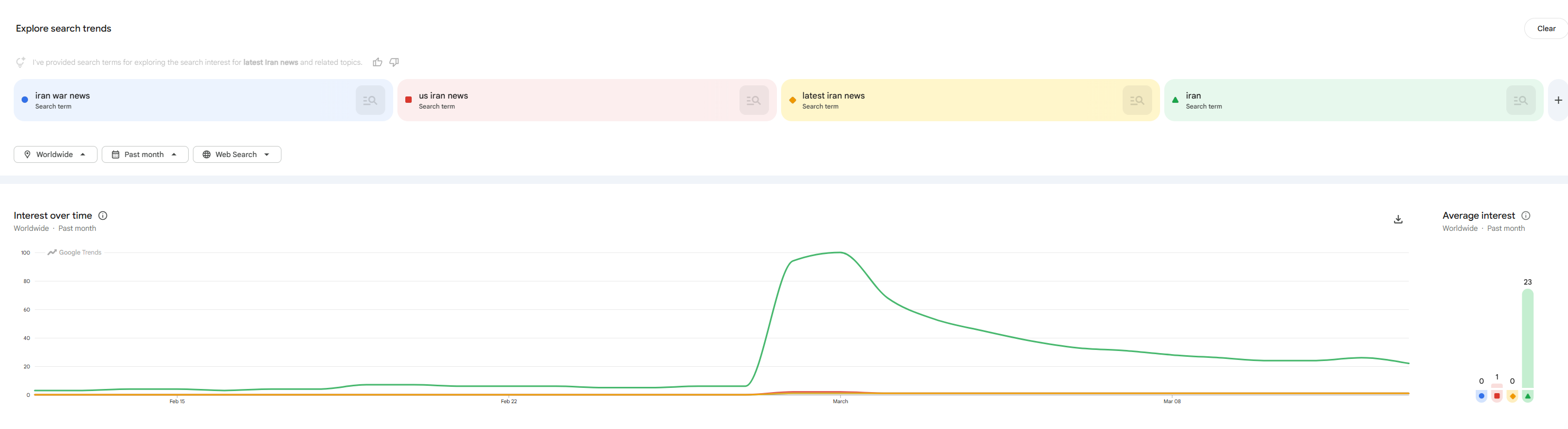1568x429 pixels.
Task: Select the red us iran news legend marker
Action: click(x=1497, y=396)
